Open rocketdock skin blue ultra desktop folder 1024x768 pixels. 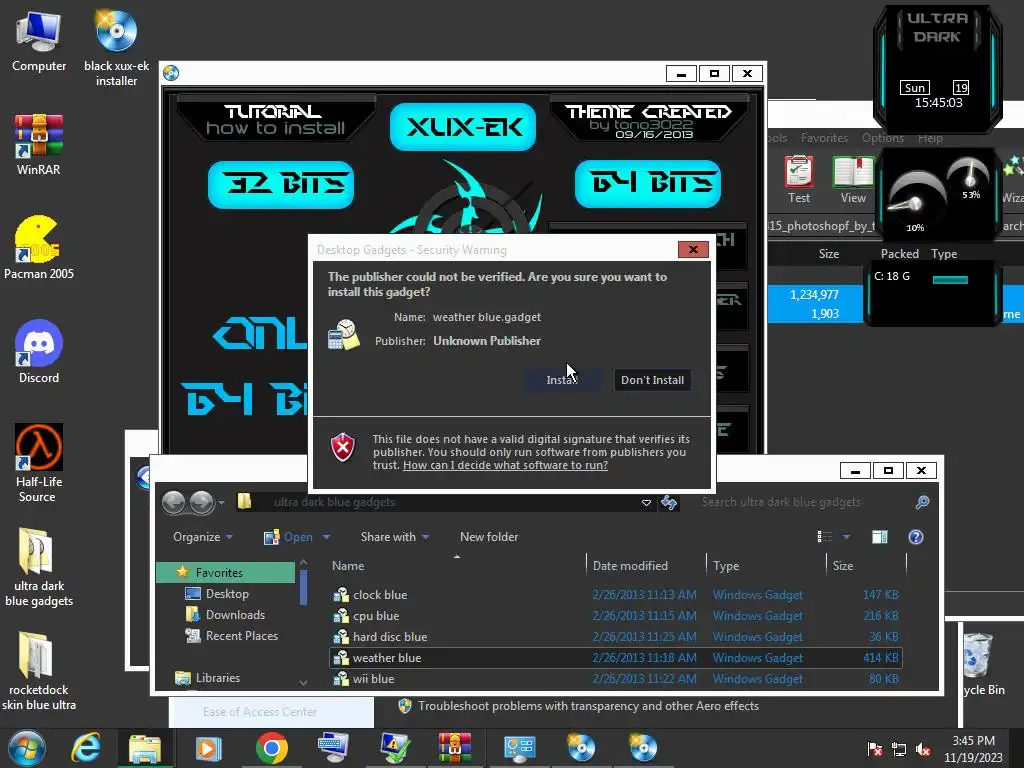coord(39,671)
